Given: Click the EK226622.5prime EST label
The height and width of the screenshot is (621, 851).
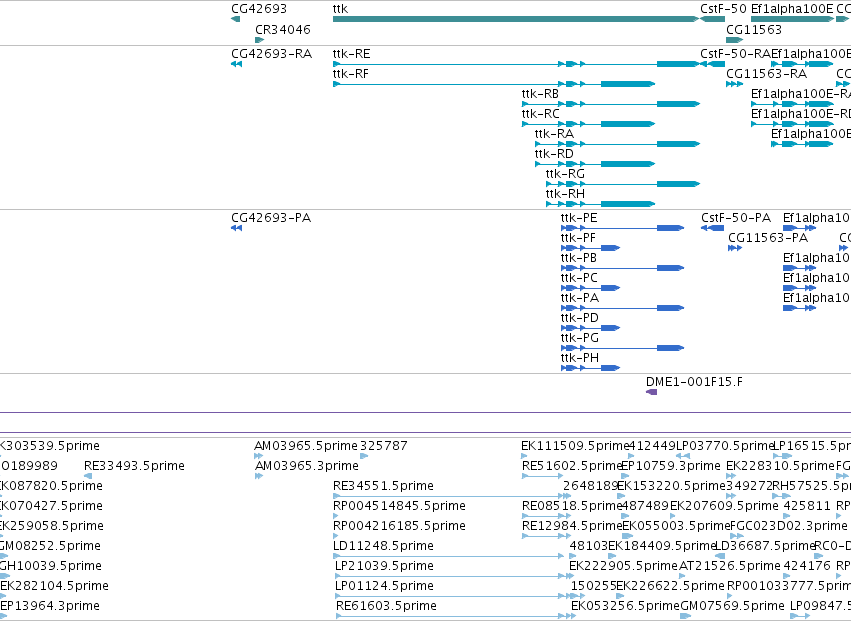Looking at the screenshot, I should (x=671, y=586).
